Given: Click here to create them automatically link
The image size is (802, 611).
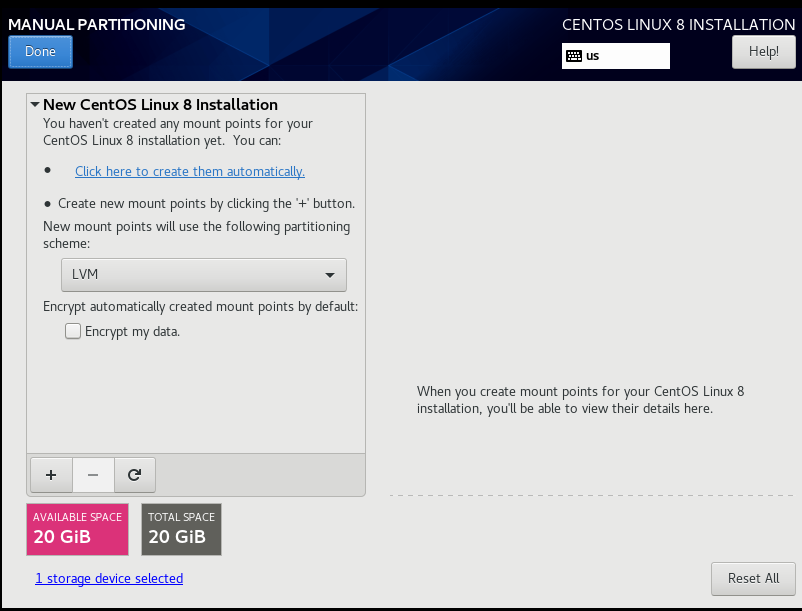Looking at the screenshot, I should [190, 171].
